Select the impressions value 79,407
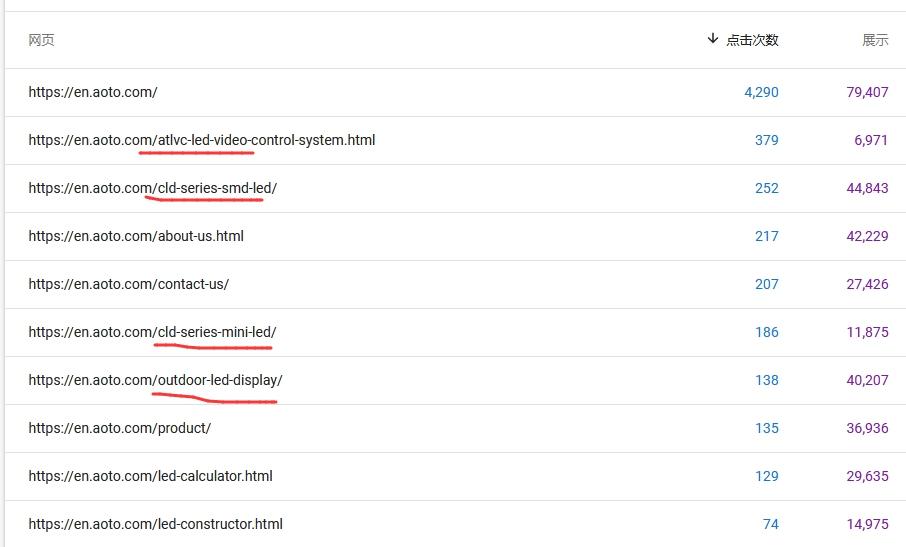Screen dimensions: 906x547 pos(867,92)
